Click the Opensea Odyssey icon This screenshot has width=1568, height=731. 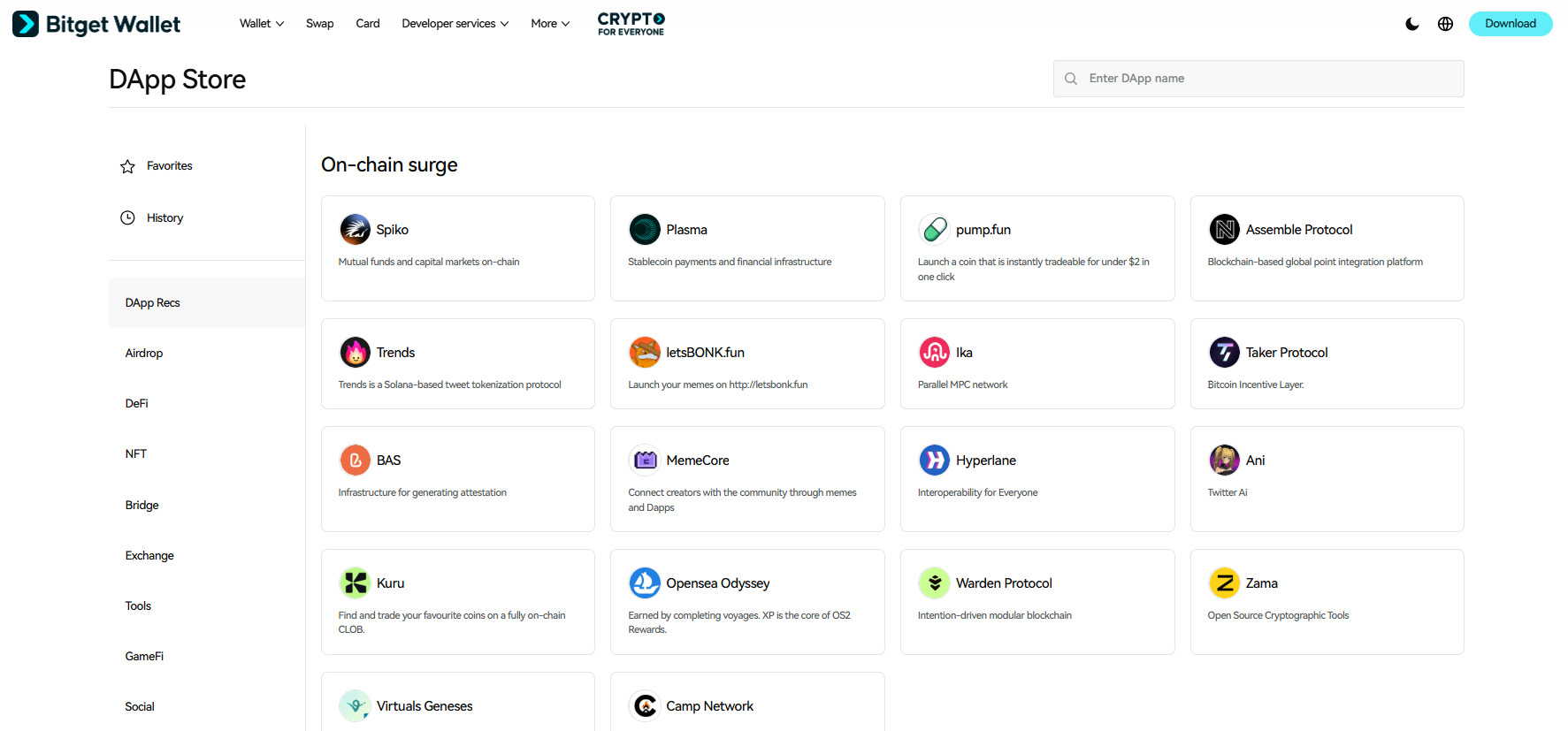tap(645, 583)
